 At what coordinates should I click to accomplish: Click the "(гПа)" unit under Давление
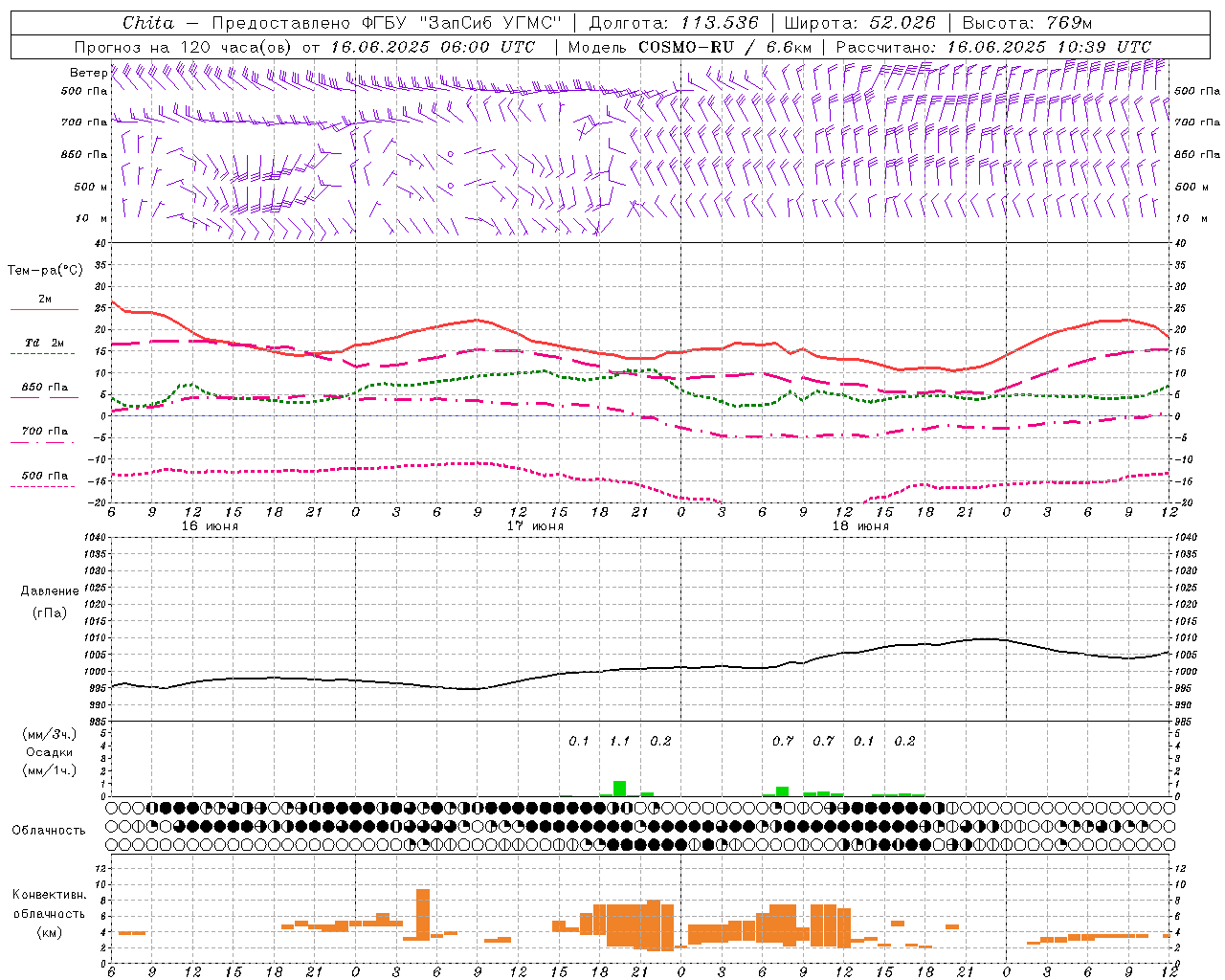click(50, 612)
